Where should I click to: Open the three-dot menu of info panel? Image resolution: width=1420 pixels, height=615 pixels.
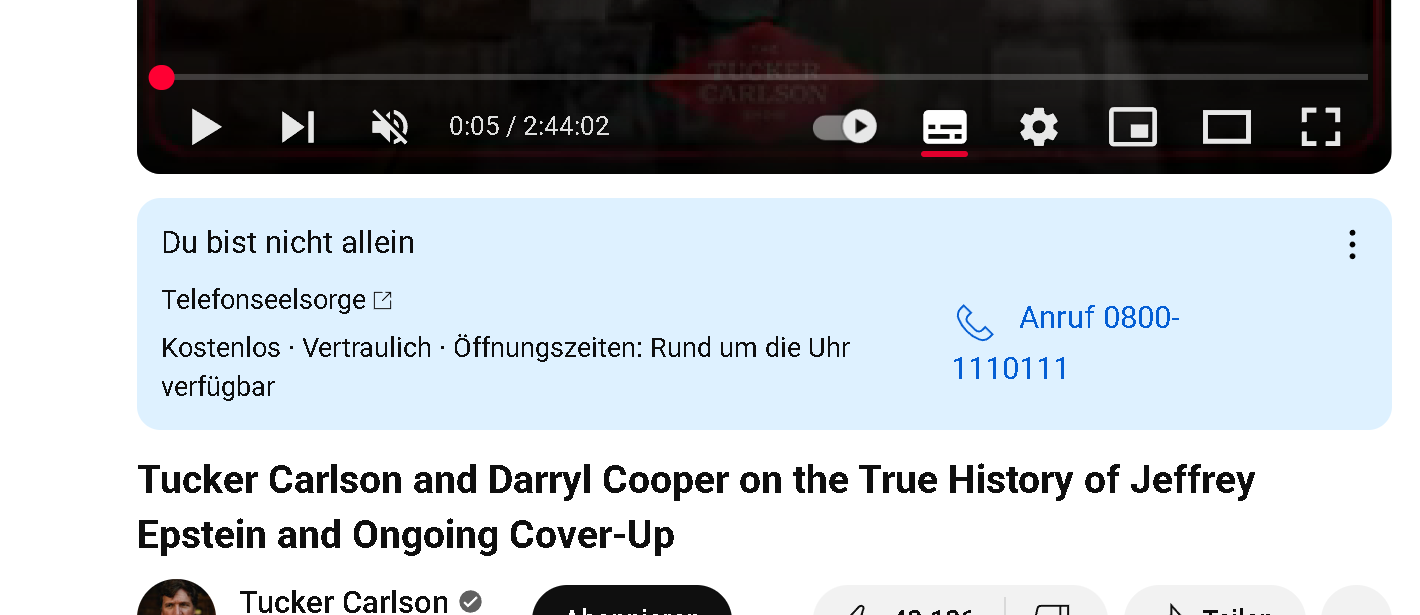tap(1352, 245)
